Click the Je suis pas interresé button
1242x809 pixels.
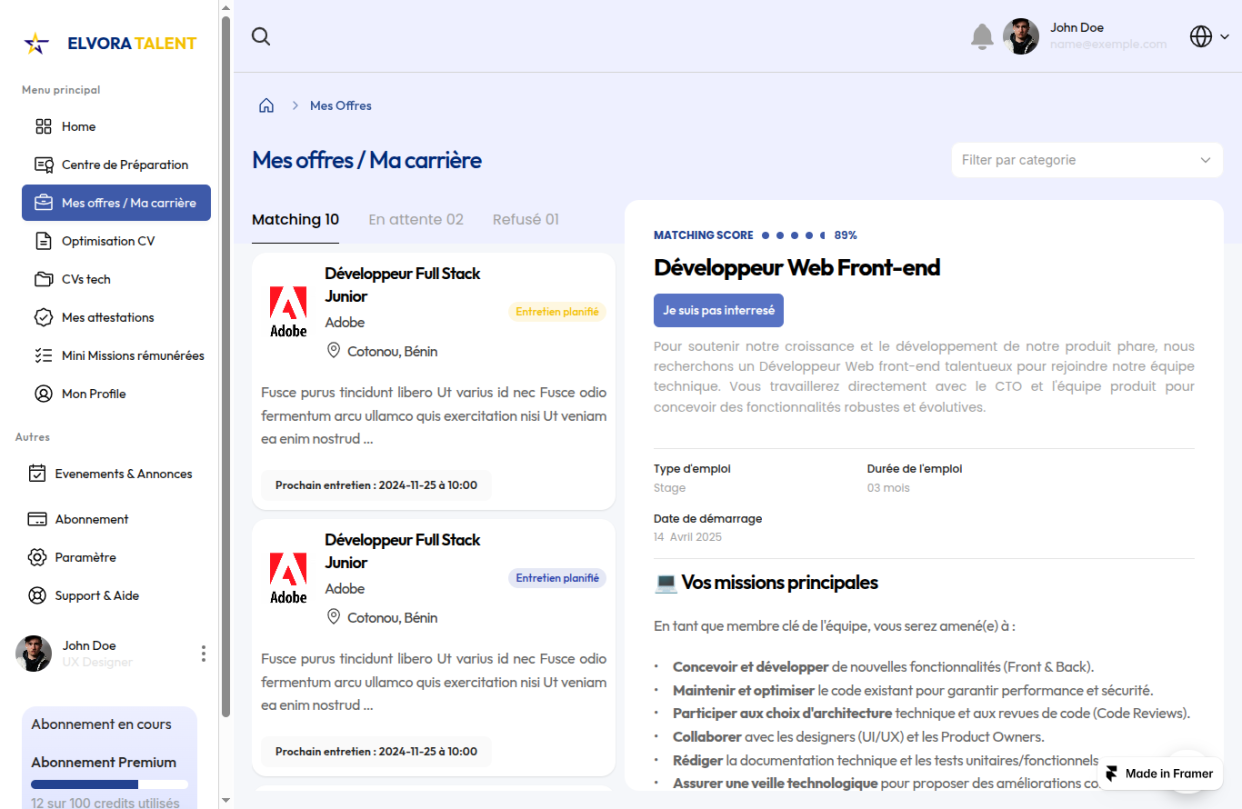tap(718, 311)
